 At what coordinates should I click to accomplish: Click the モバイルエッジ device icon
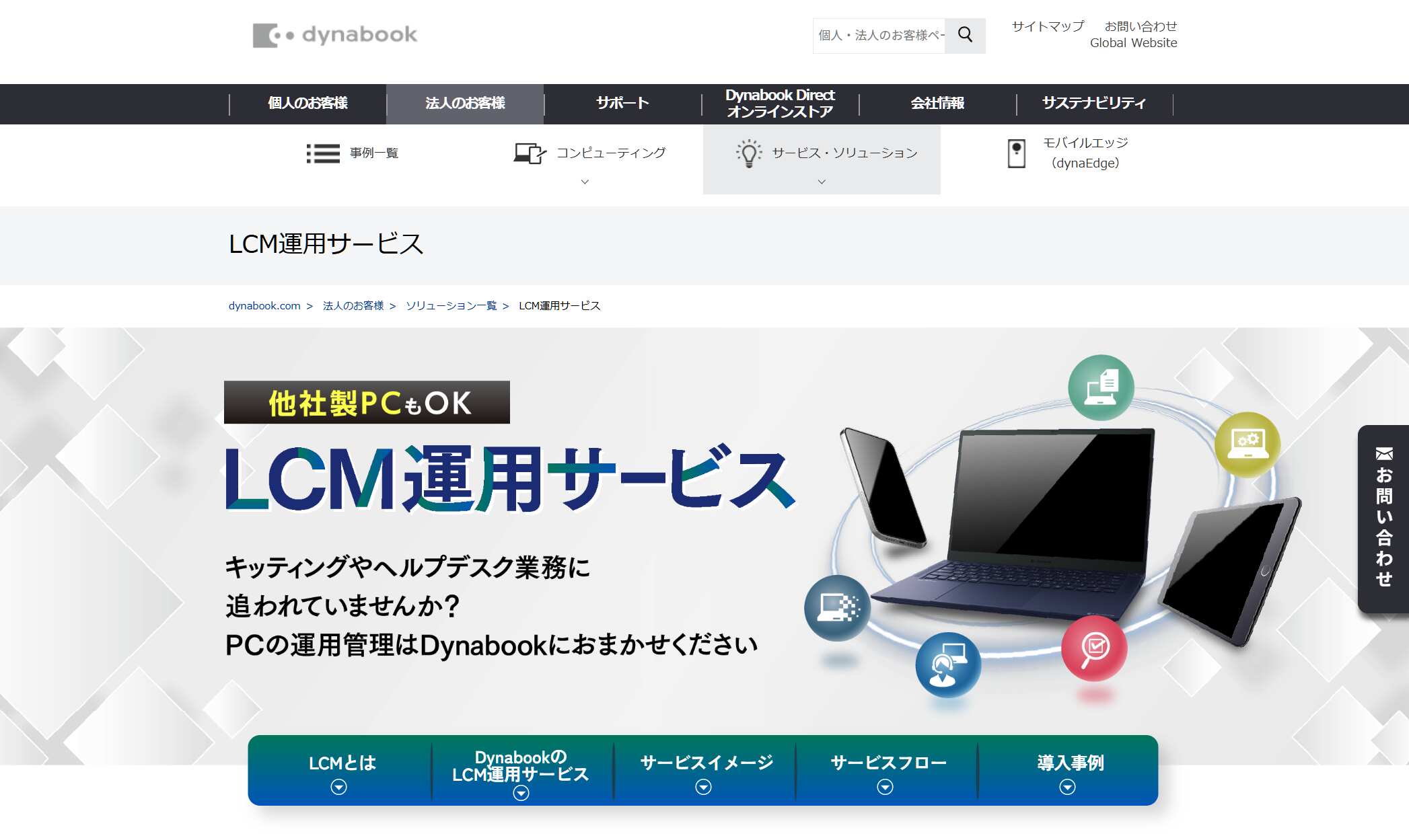tap(1017, 153)
